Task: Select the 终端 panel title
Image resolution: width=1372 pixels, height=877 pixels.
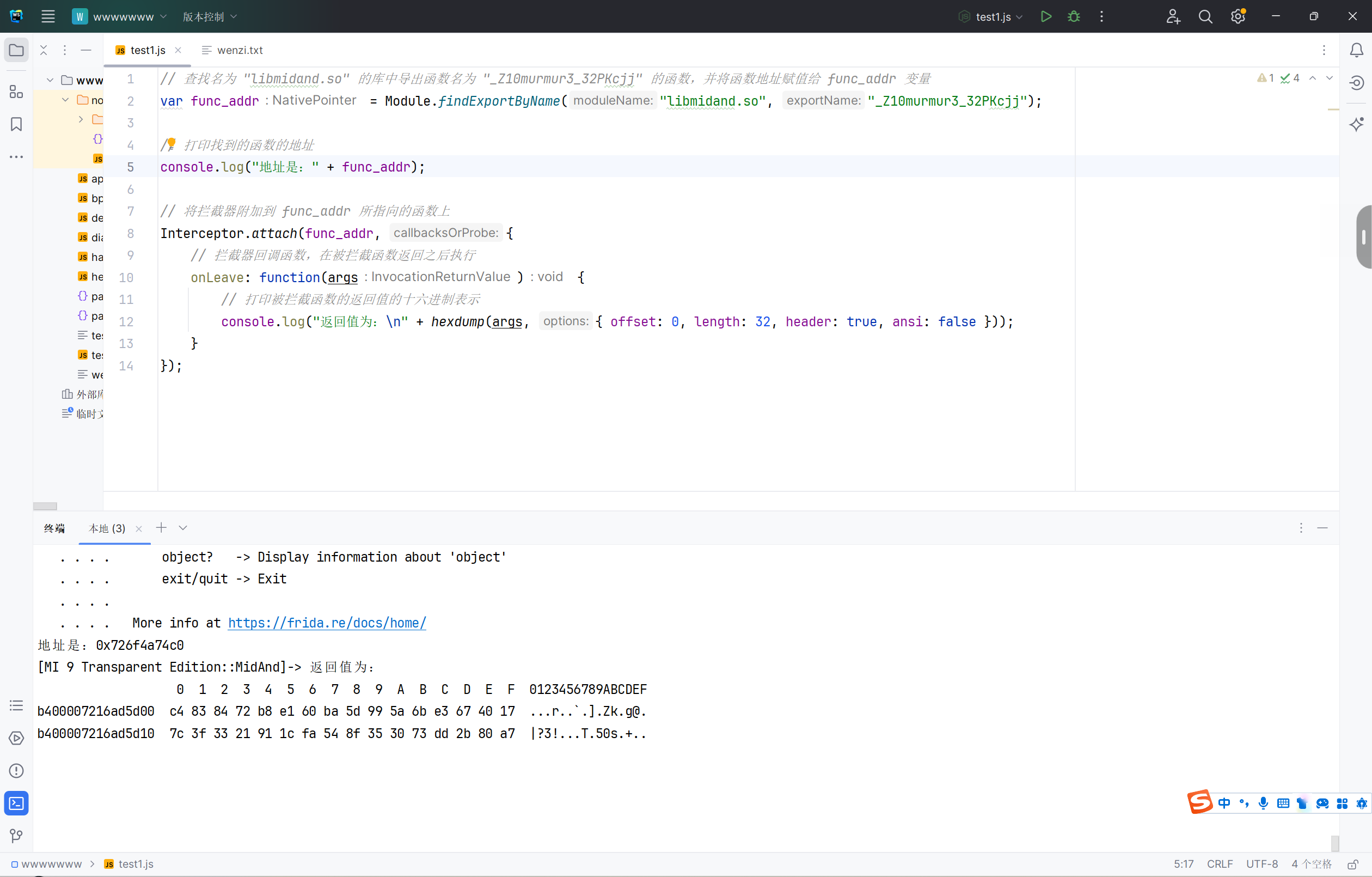Action: click(x=54, y=528)
